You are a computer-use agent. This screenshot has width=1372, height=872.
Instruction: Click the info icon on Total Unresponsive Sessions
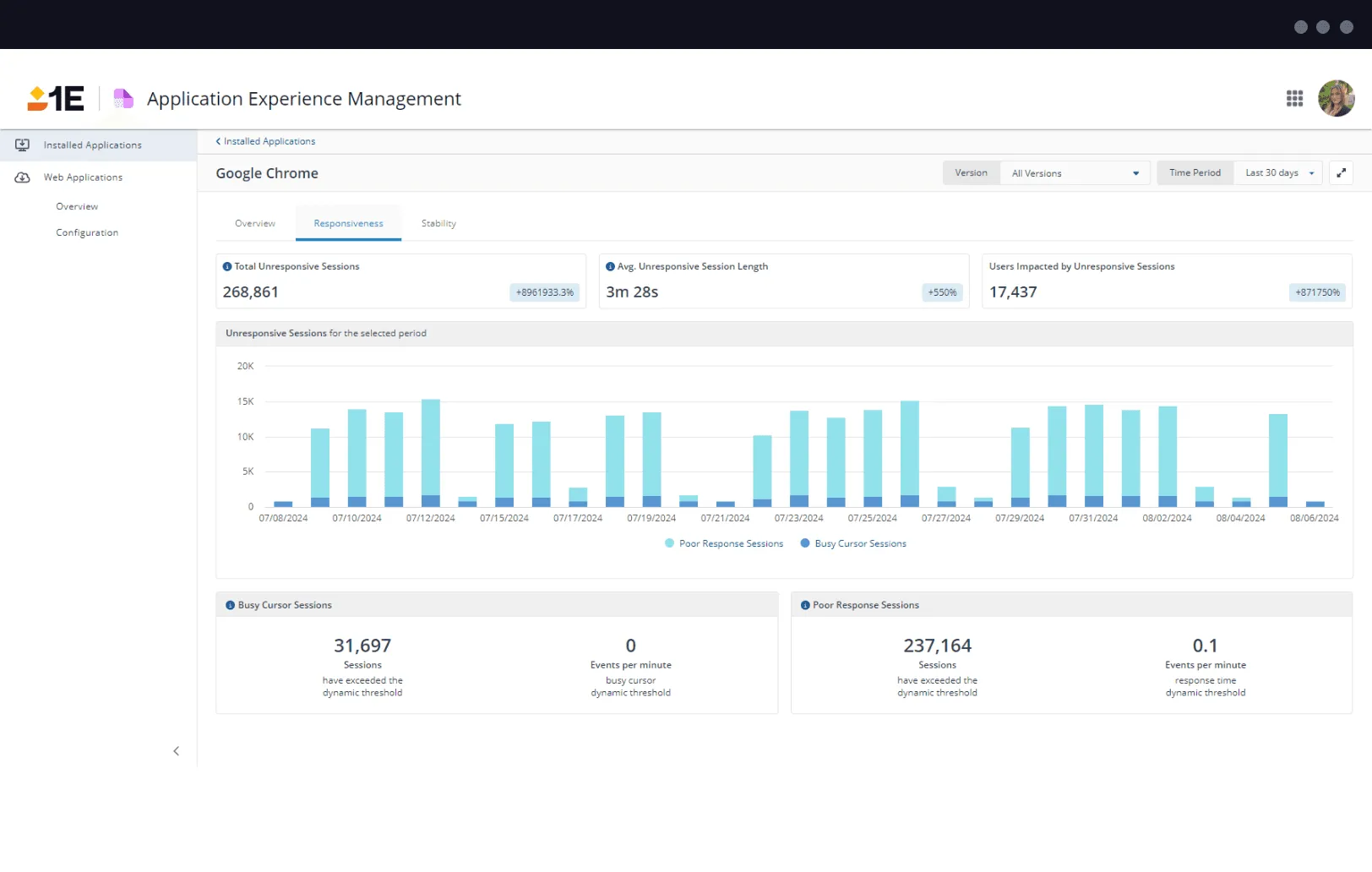tap(226, 265)
